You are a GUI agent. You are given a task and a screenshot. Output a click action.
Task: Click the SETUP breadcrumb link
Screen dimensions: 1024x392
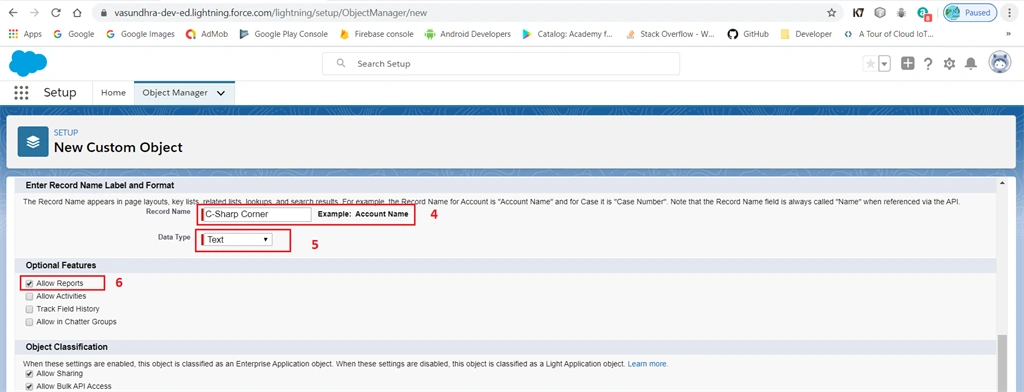pyautogui.click(x=66, y=133)
